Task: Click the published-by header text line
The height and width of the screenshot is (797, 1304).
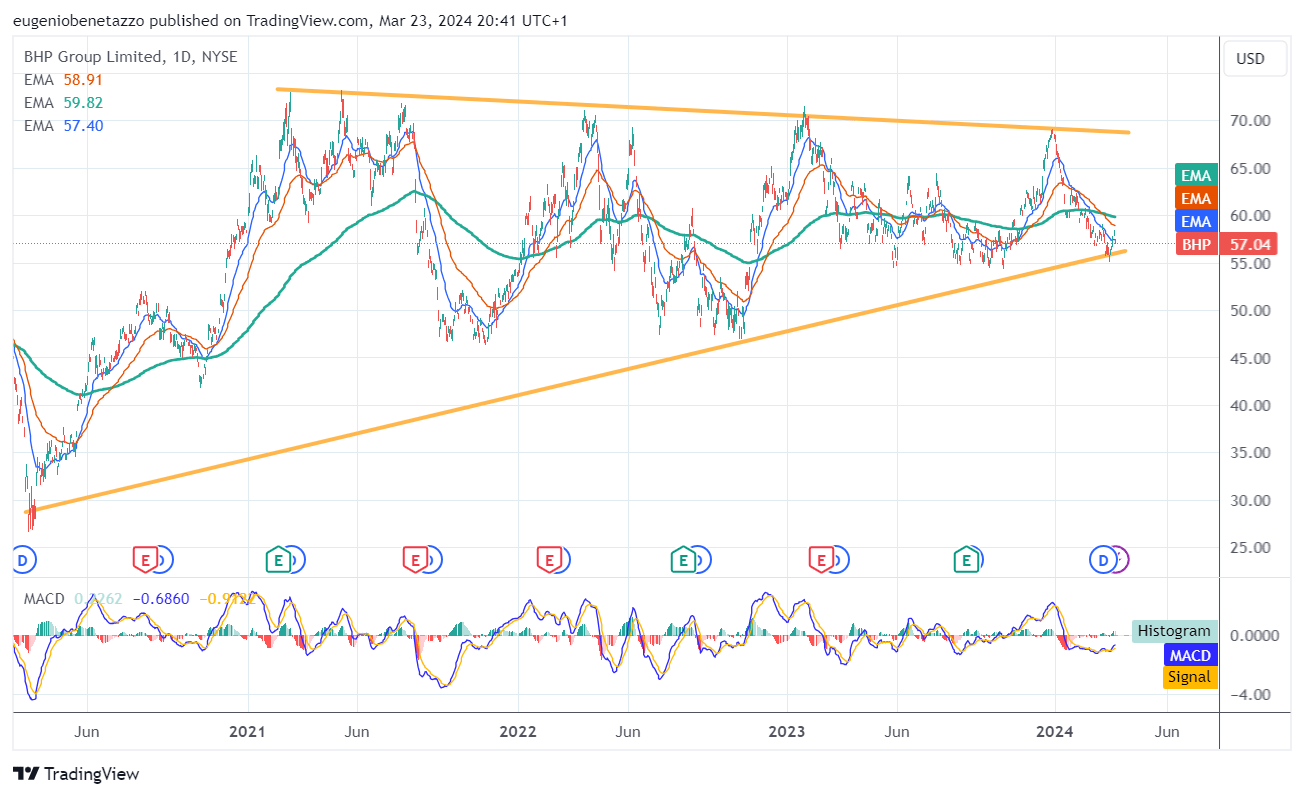Action: pos(290,20)
